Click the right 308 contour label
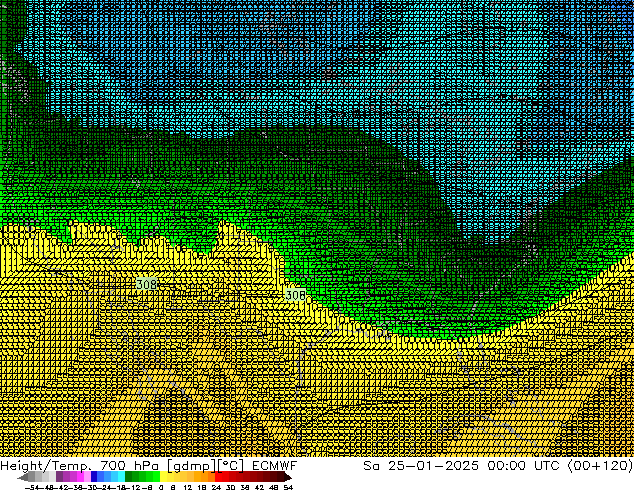634x490 pixels. (x=296, y=295)
